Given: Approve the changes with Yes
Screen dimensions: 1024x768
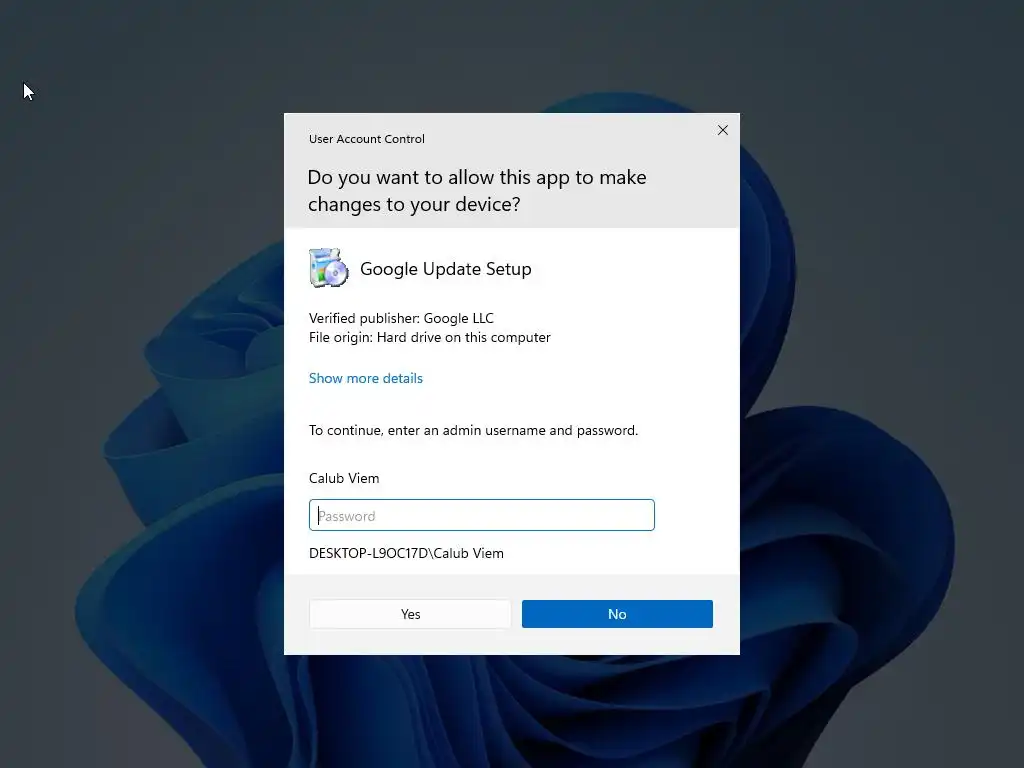Looking at the screenshot, I should [x=410, y=614].
